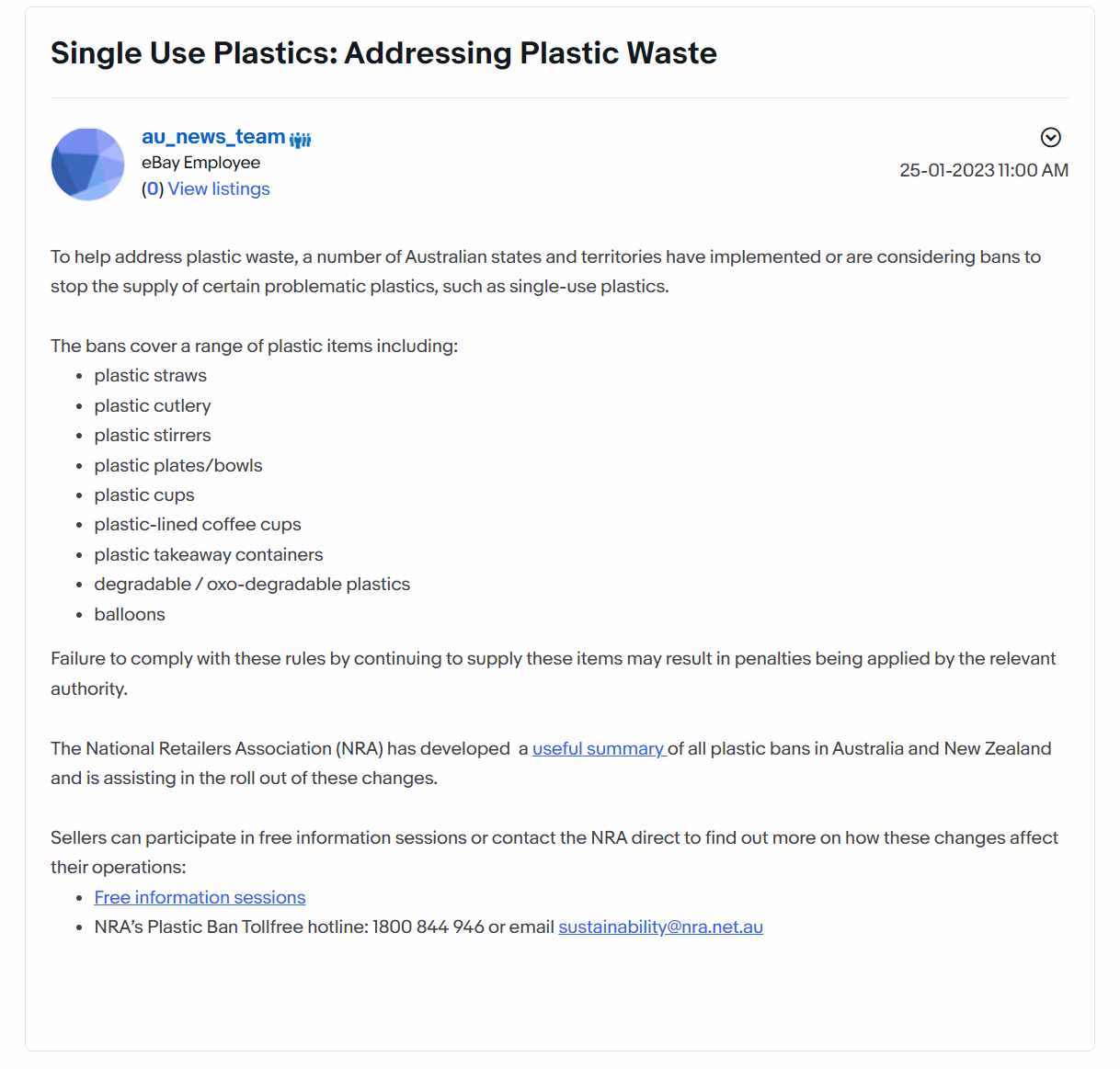Image resolution: width=1120 pixels, height=1069 pixels.
Task: Click the View listings link
Action: click(219, 188)
